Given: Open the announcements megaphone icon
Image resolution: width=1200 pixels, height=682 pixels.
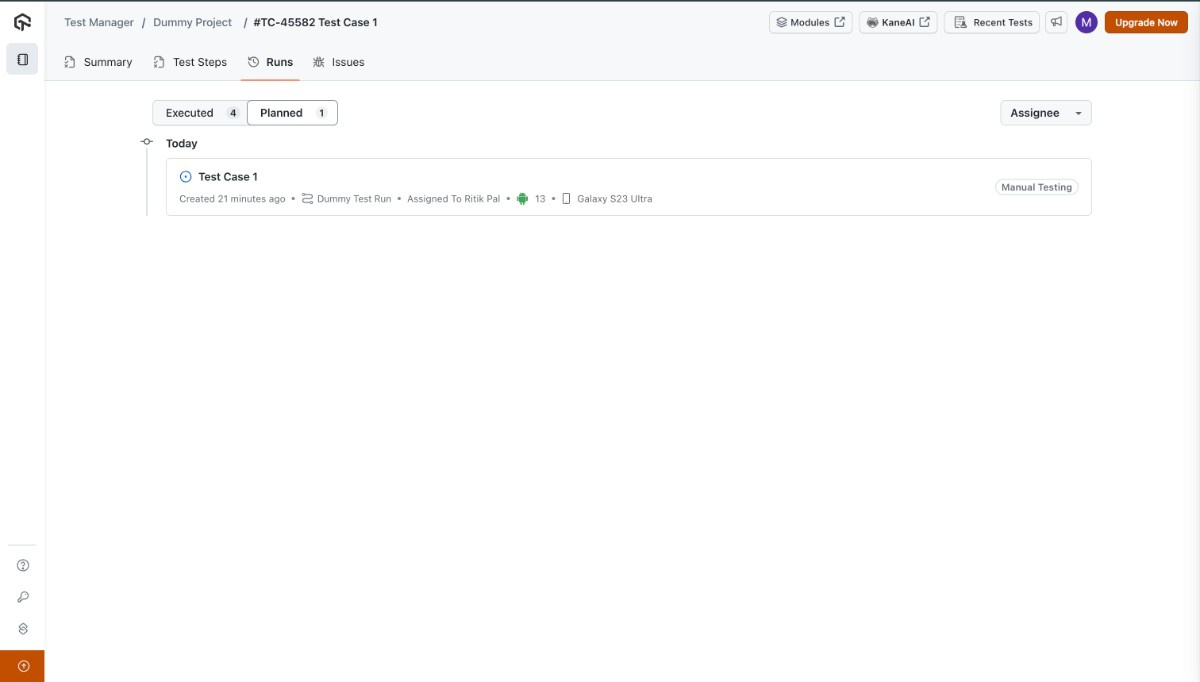Looking at the screenshot, I should pos(1056,22).
